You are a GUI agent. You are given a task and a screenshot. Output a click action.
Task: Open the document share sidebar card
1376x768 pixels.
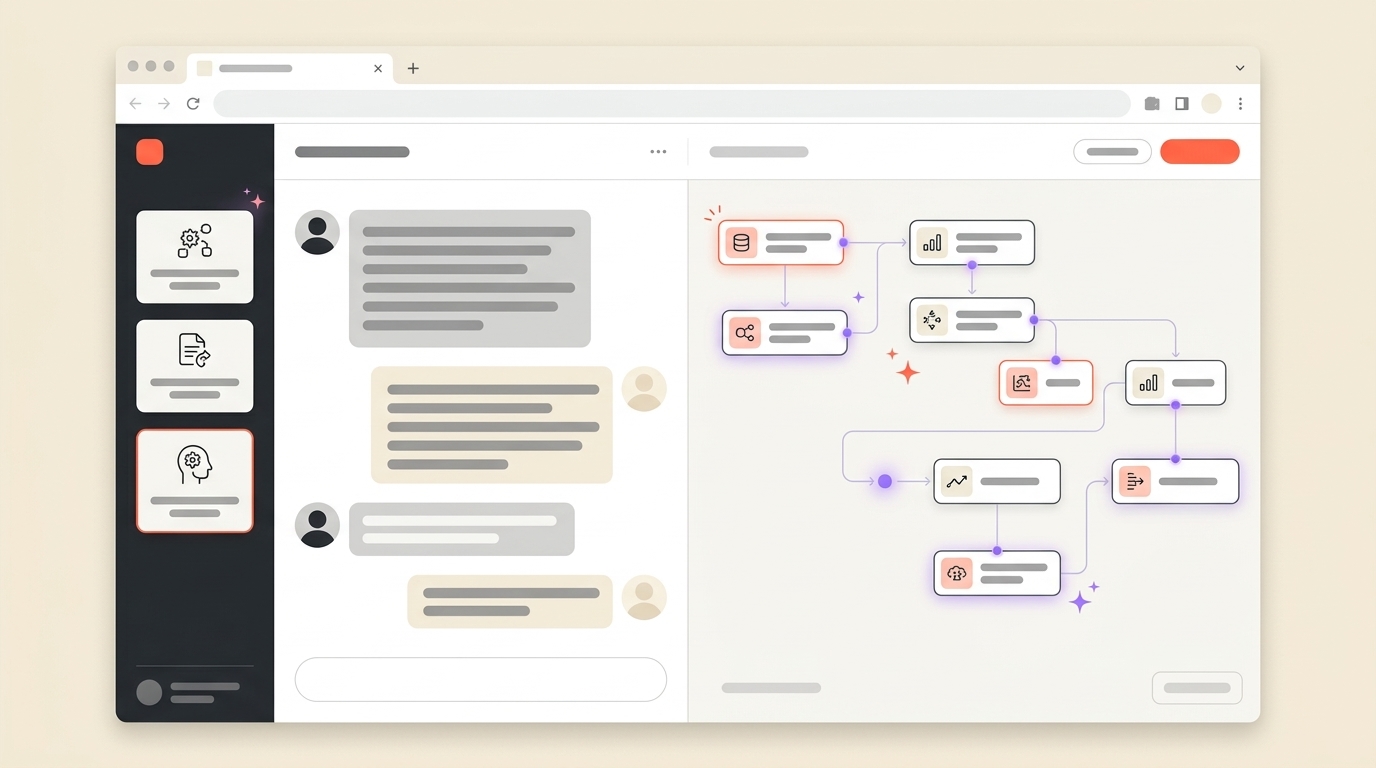195,366
